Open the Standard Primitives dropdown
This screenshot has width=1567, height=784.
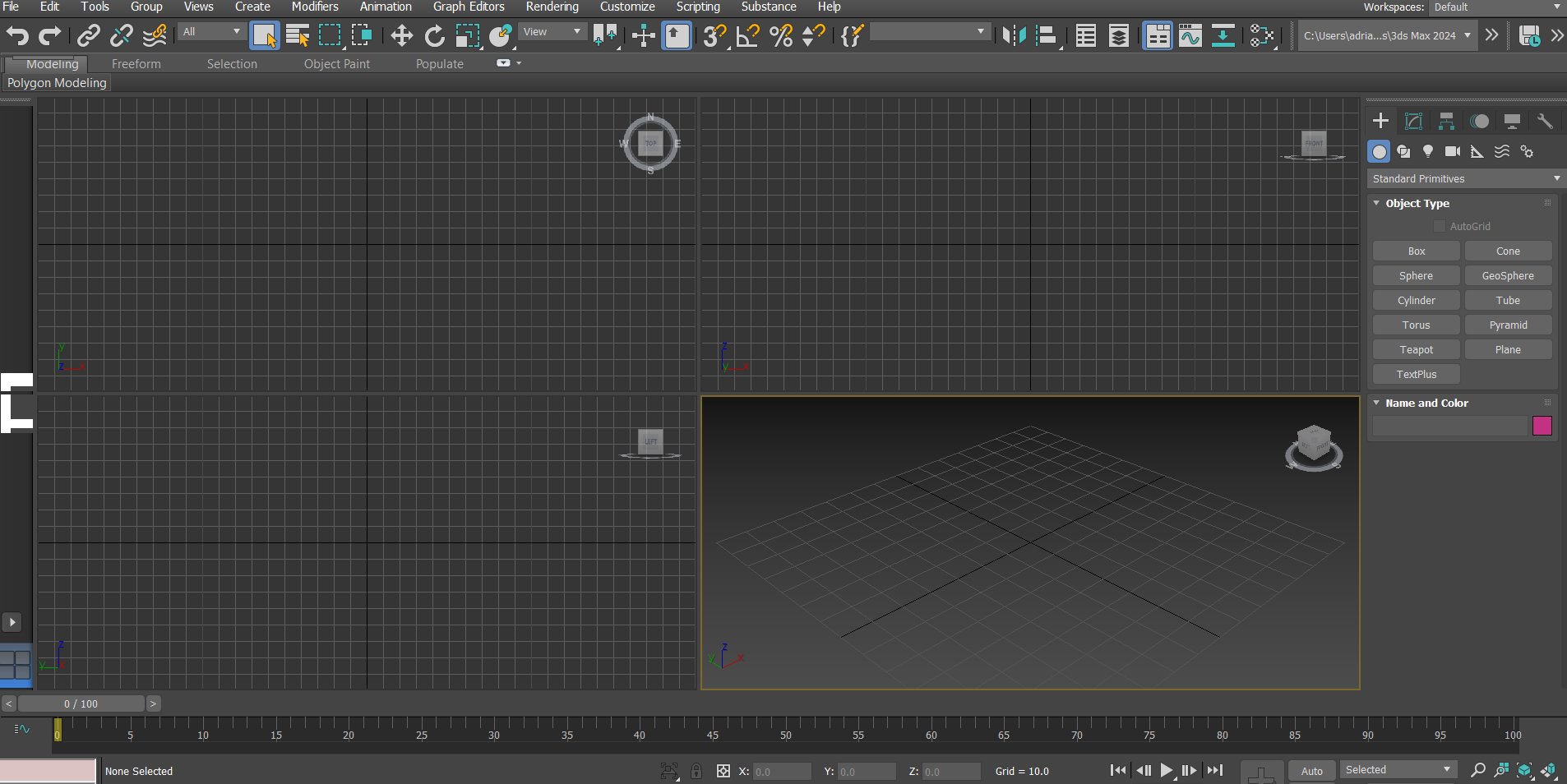(1465, 178)
